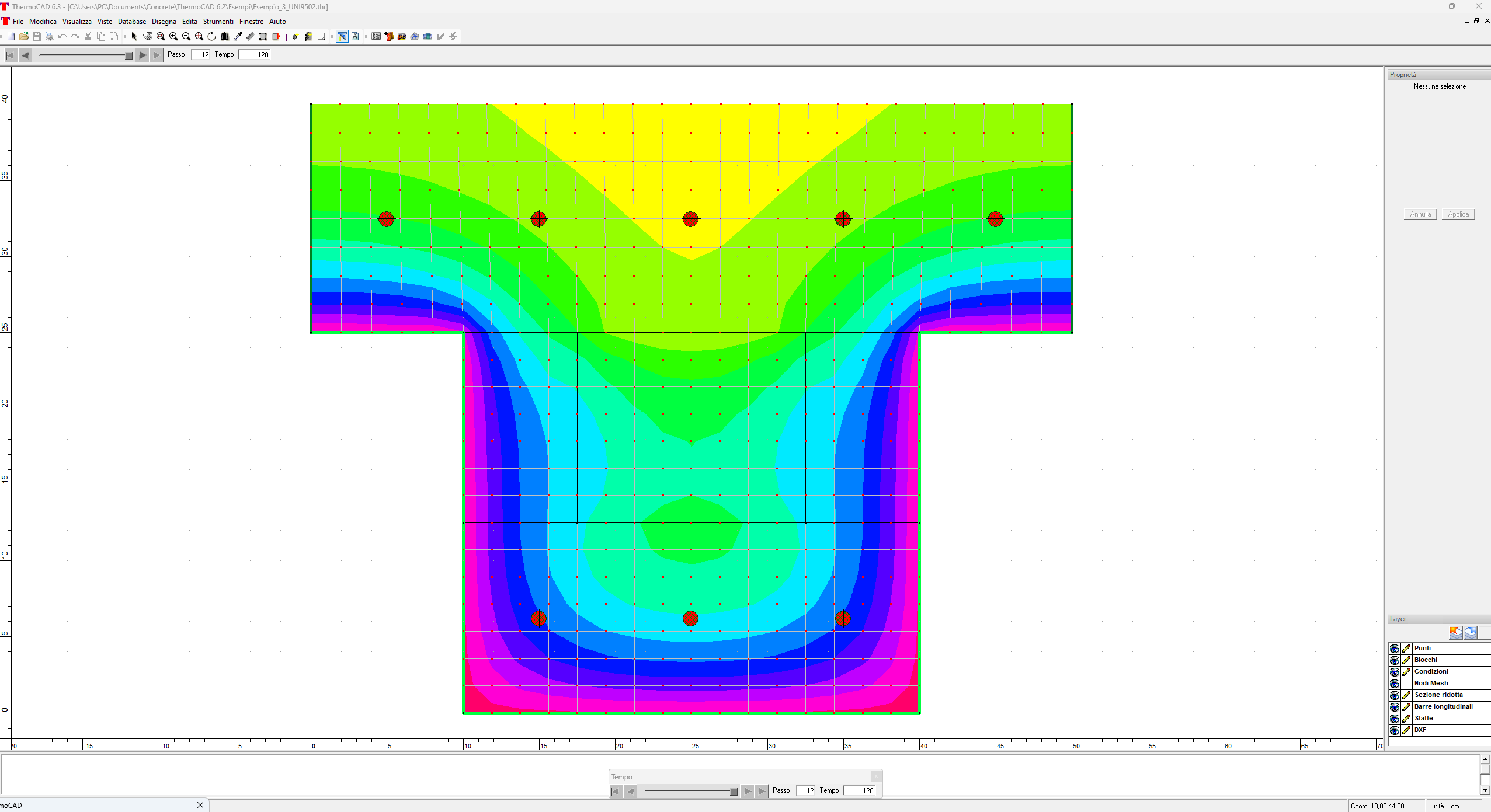Image resolution: width=1491 pixels, height=812 pixels.
Task: Click the Open file toolbar icon
Action: (24, 36)
